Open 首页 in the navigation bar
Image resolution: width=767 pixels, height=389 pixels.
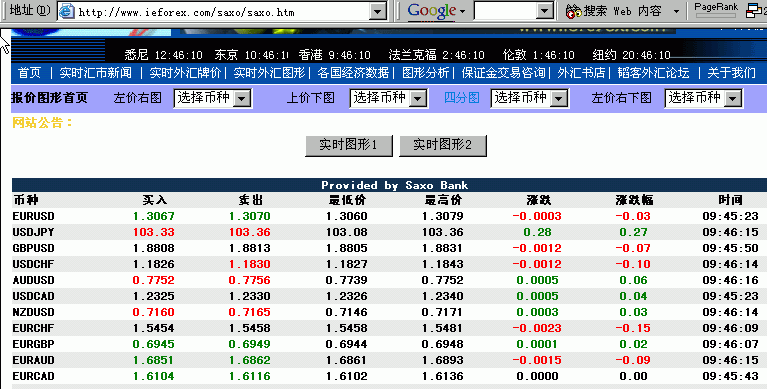click(29, 73)
